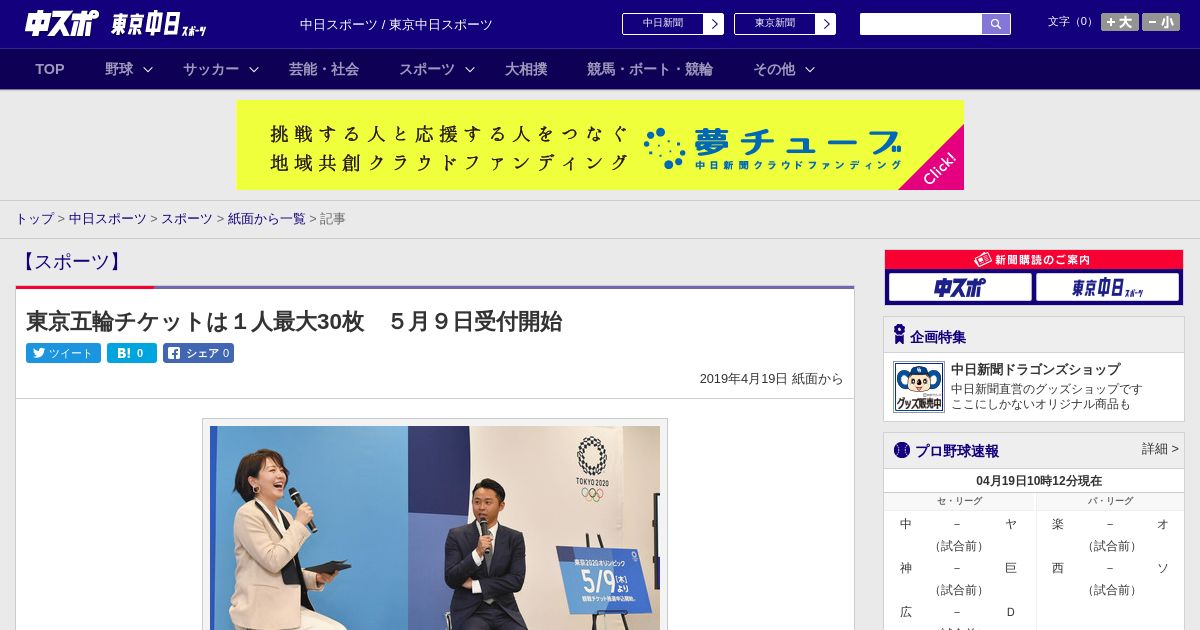Follow 中日スポーツ breadcrumb link
This screenshot has width=1200, height=630.
pyautogui.click(x=108, y=219)
